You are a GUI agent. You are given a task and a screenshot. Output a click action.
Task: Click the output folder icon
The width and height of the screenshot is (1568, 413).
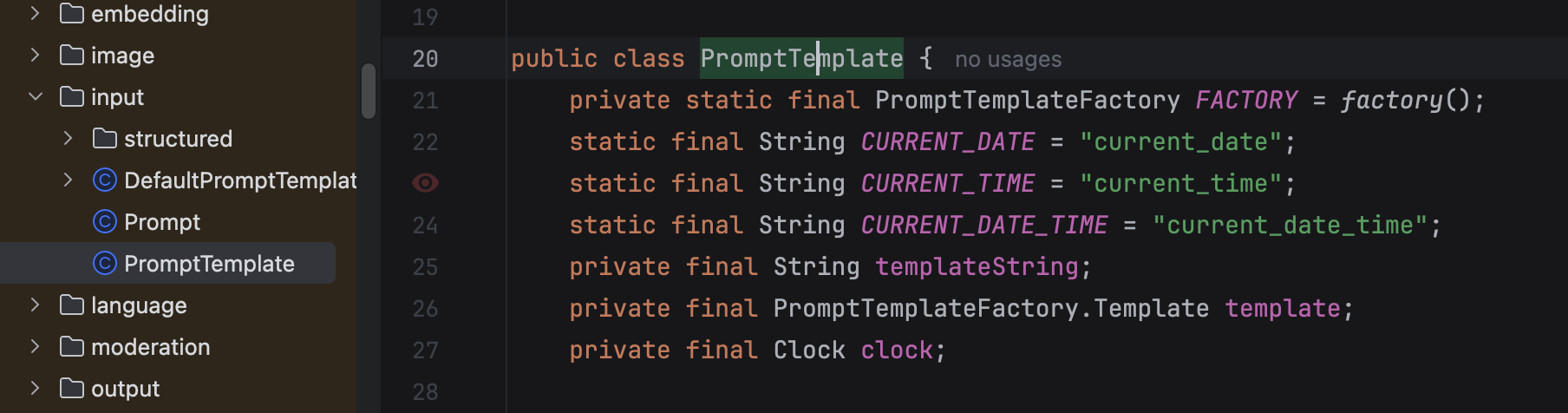click(71, 389)
